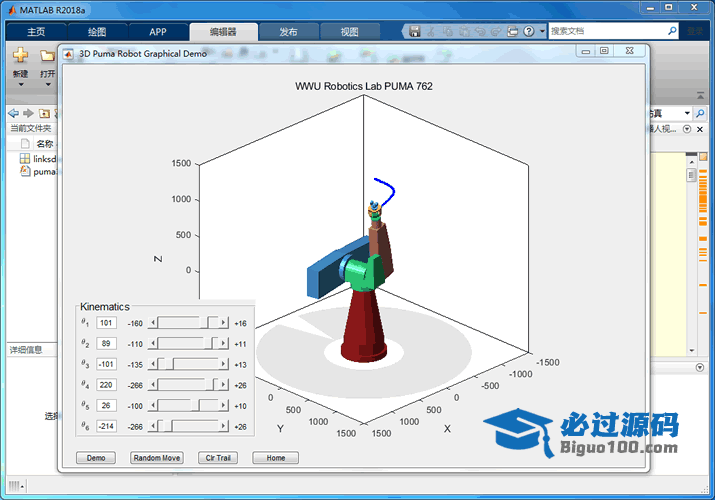
Task: Decrease θ1 with its left slider arrow
Action: point(153,323)
